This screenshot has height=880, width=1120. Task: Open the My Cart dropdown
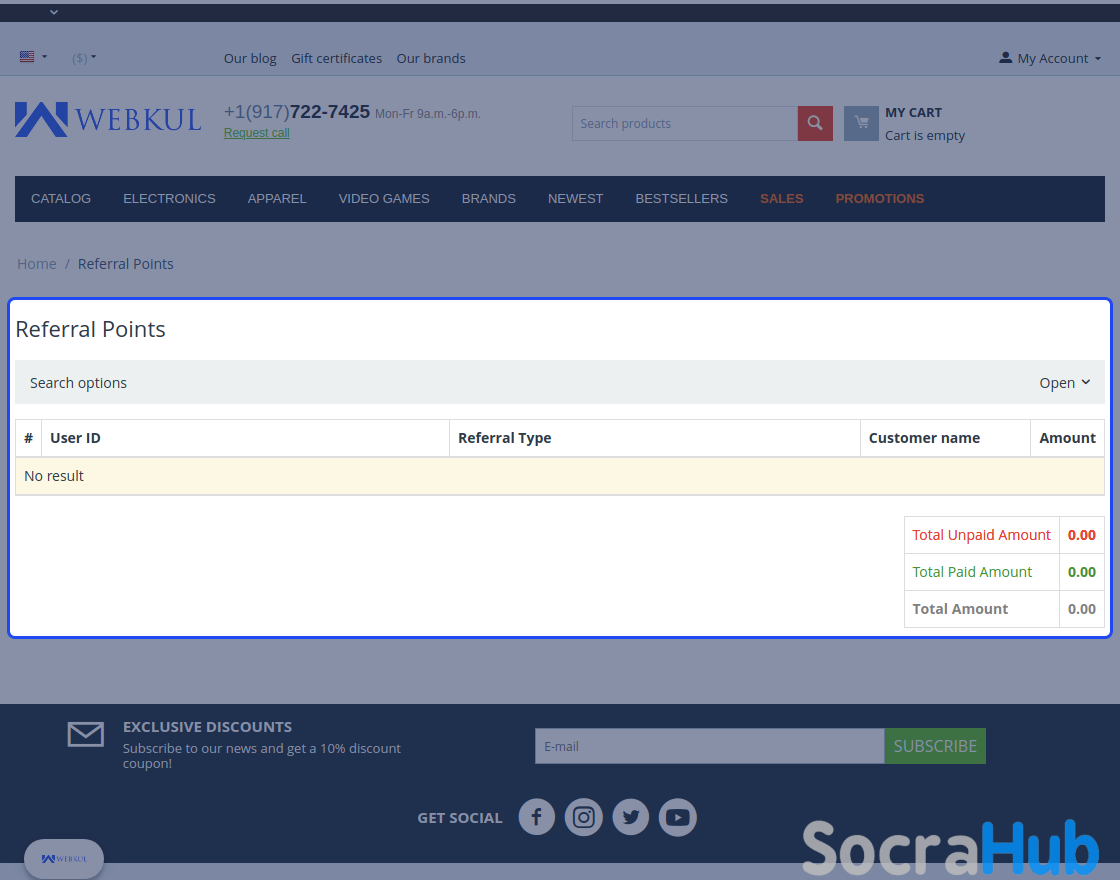point(925,124)
